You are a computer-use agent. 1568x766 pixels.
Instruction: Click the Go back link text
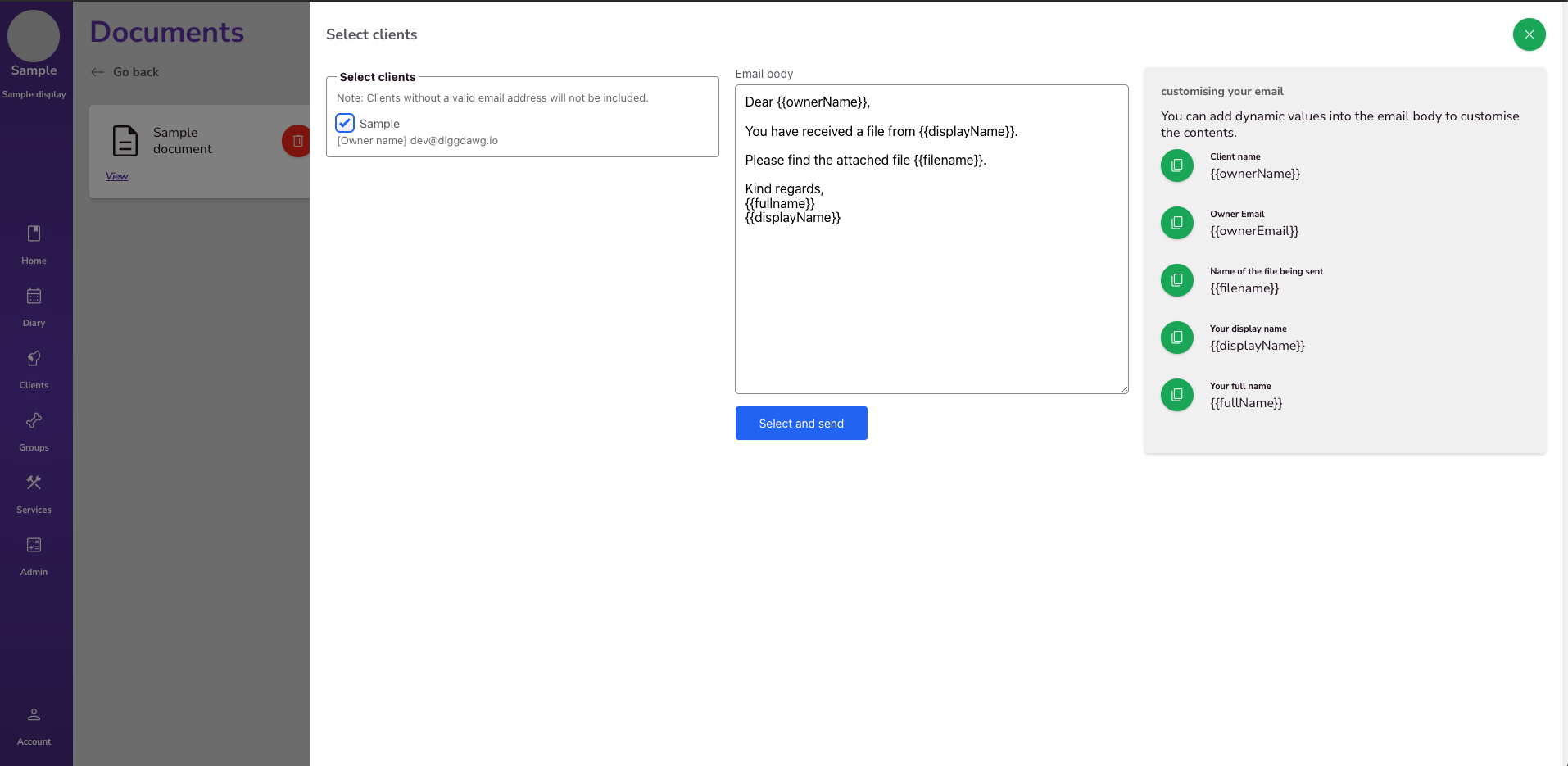136,72
